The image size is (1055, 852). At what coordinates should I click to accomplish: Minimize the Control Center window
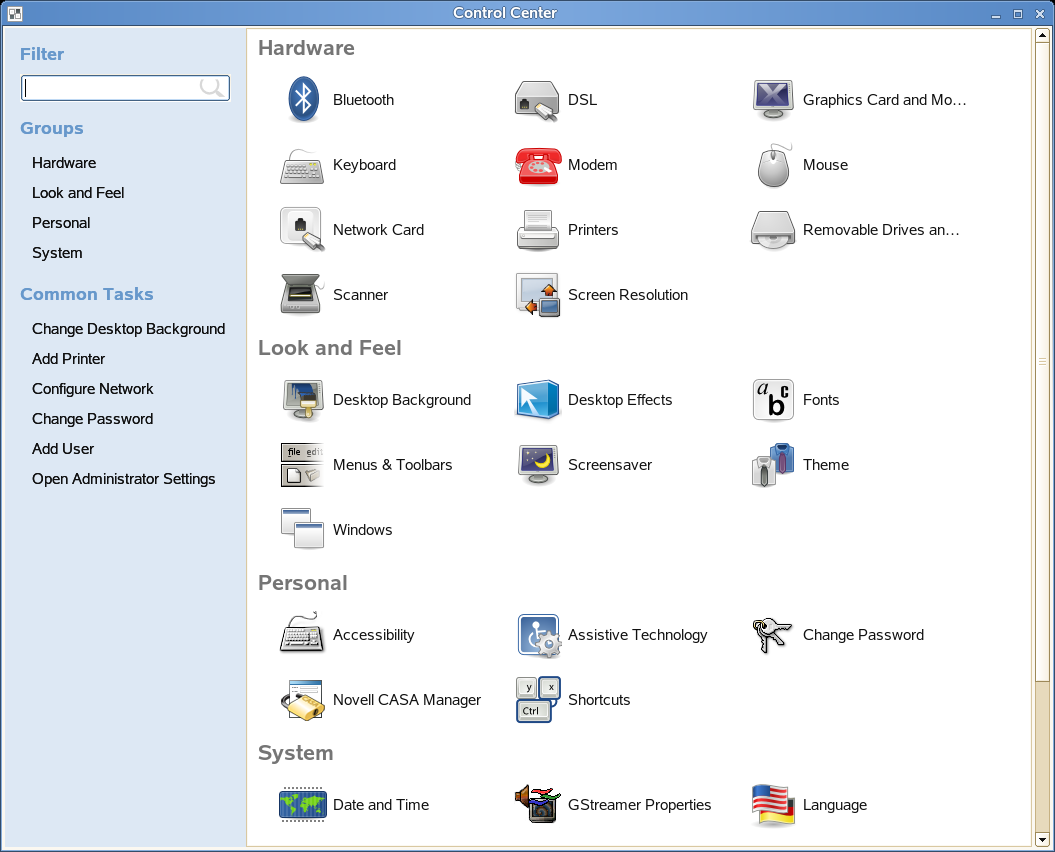[996, 13]
